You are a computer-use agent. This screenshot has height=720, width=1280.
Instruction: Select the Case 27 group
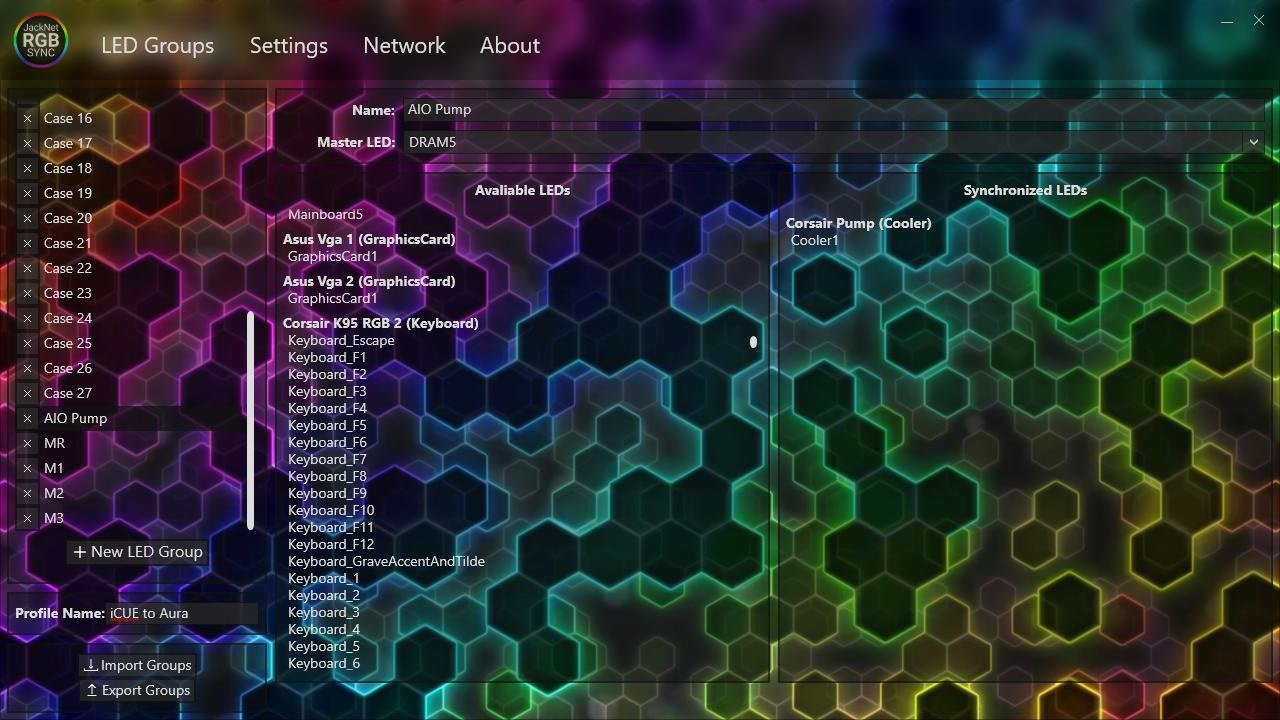tap(68, 393)
